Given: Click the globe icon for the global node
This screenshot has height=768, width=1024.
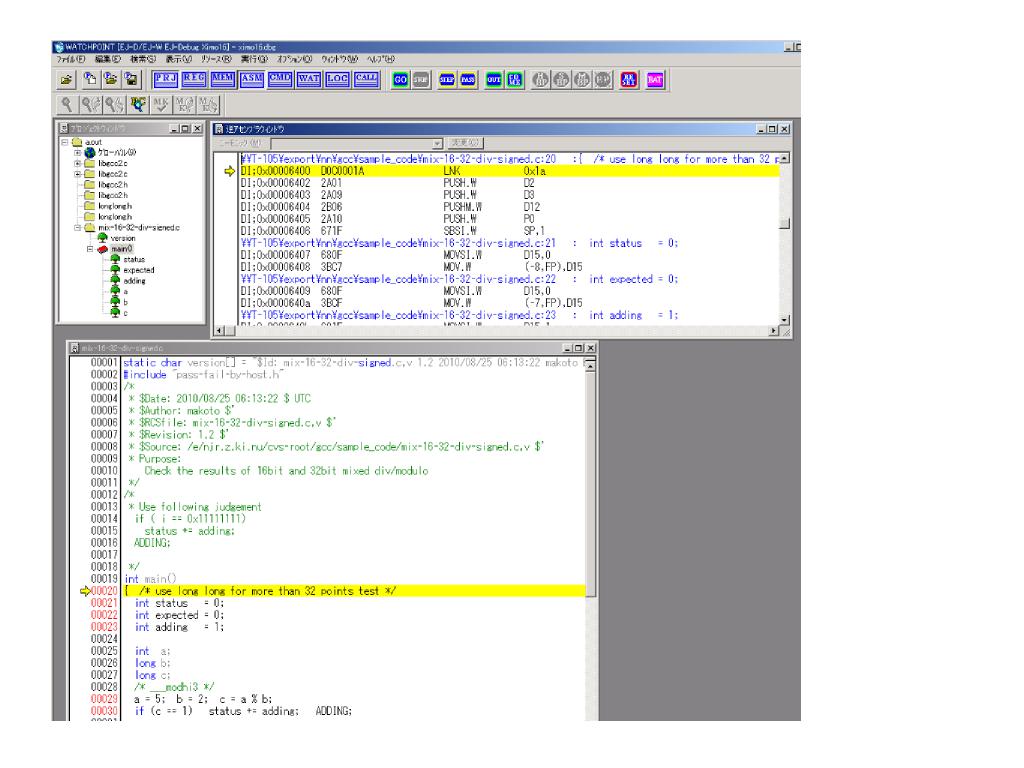Looking at the screenshot, I should click(90, 153).
